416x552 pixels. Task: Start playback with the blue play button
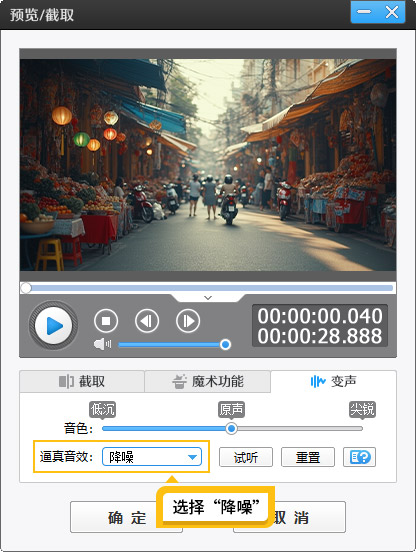(x=53, y=325)
